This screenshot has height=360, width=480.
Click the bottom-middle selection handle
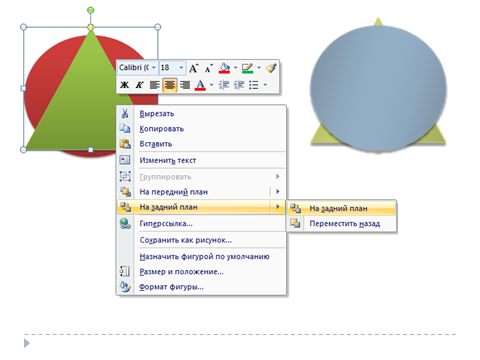pos(90,150)
